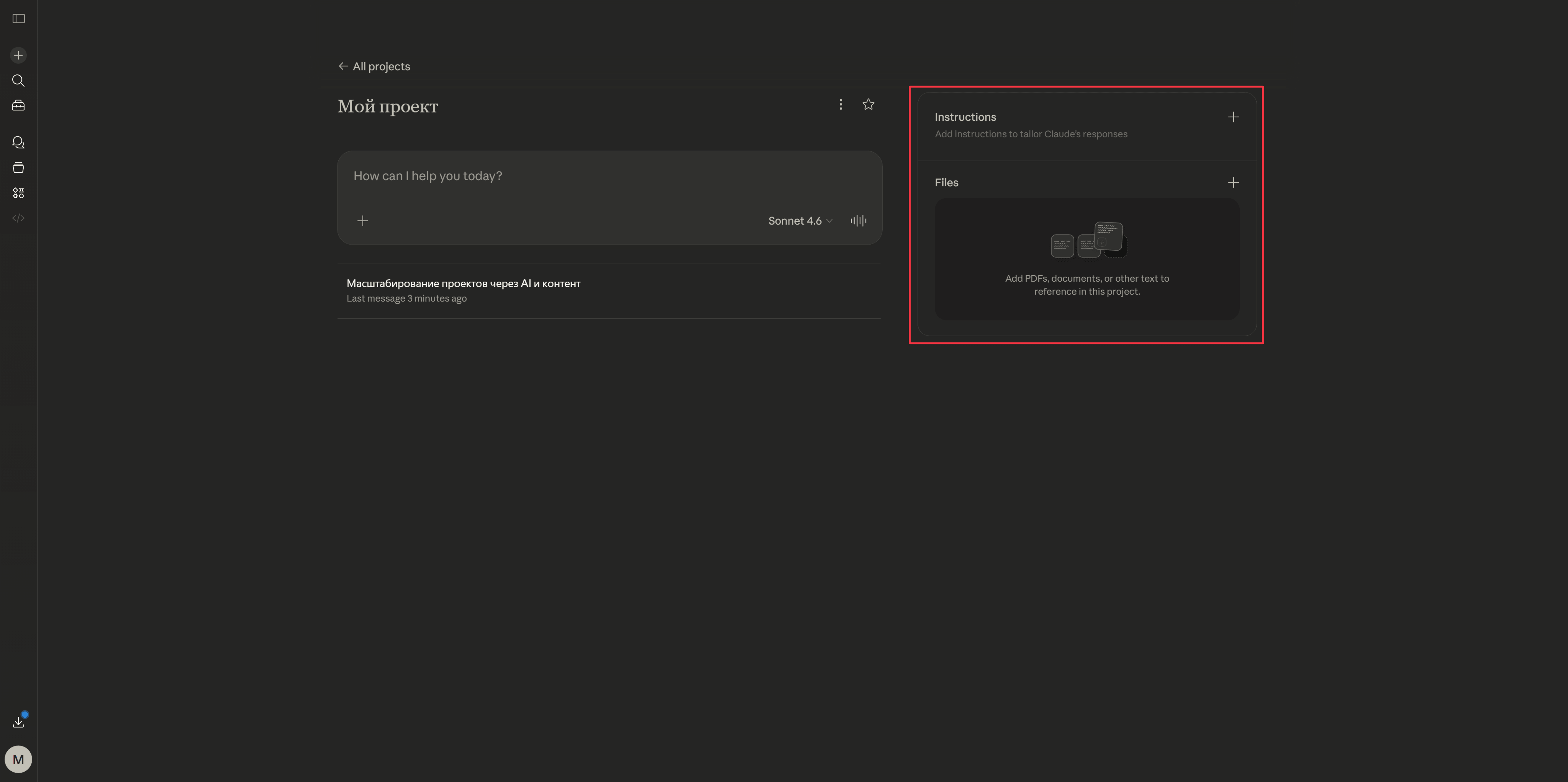Open the code icon in sidebar
The width and height of the screenshot is (1568, 782).
[x=18, y=218]
